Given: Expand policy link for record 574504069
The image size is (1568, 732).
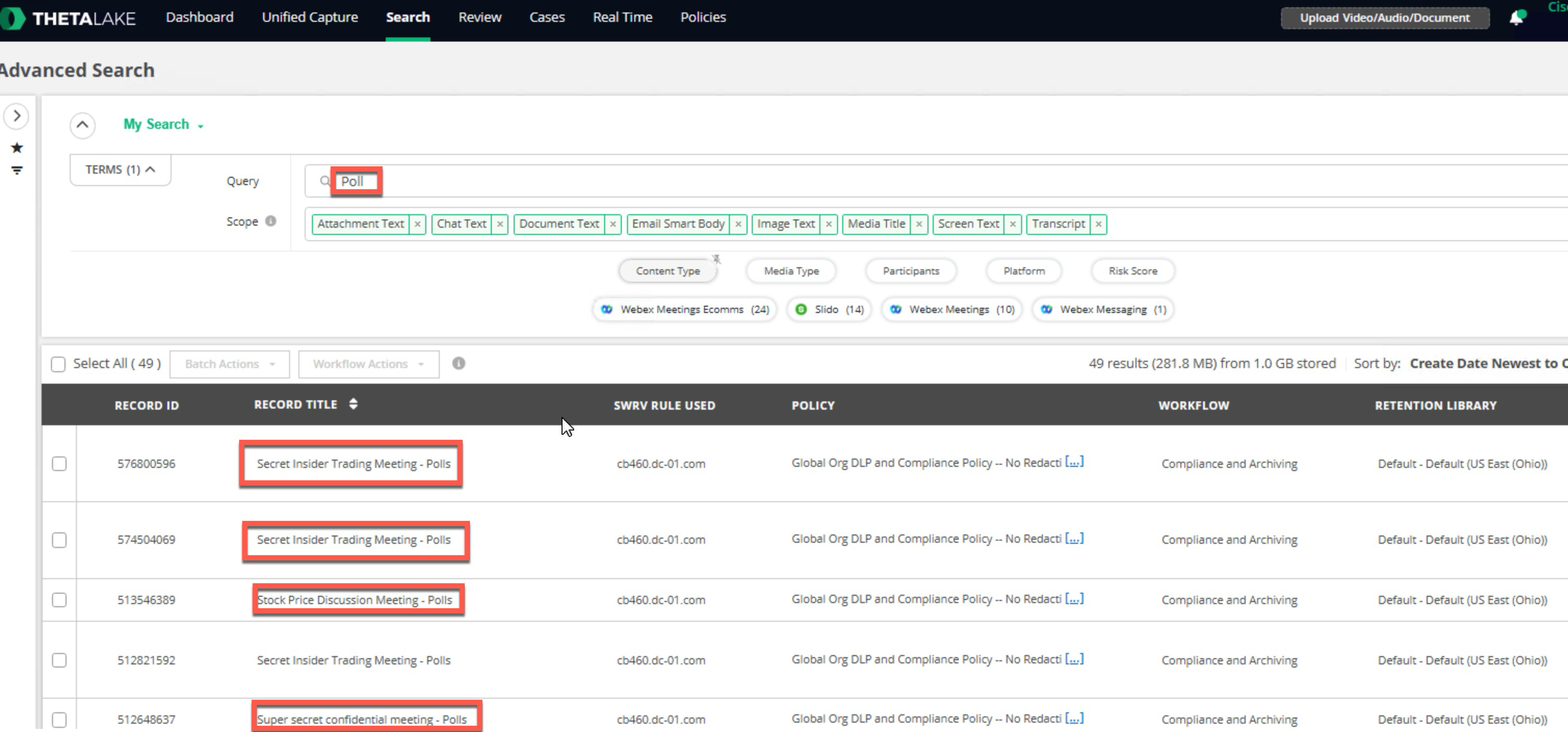Looking at the screenshot, I should pos(1074,539).
